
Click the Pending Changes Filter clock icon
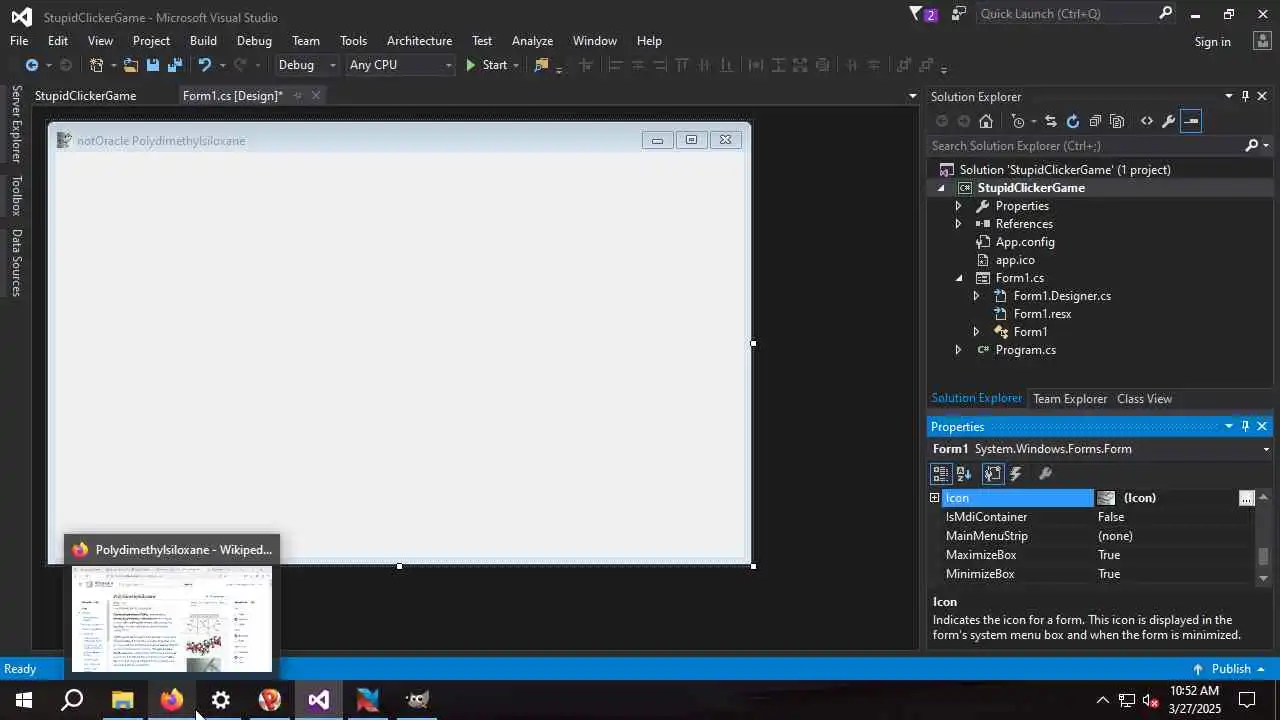1018,121
